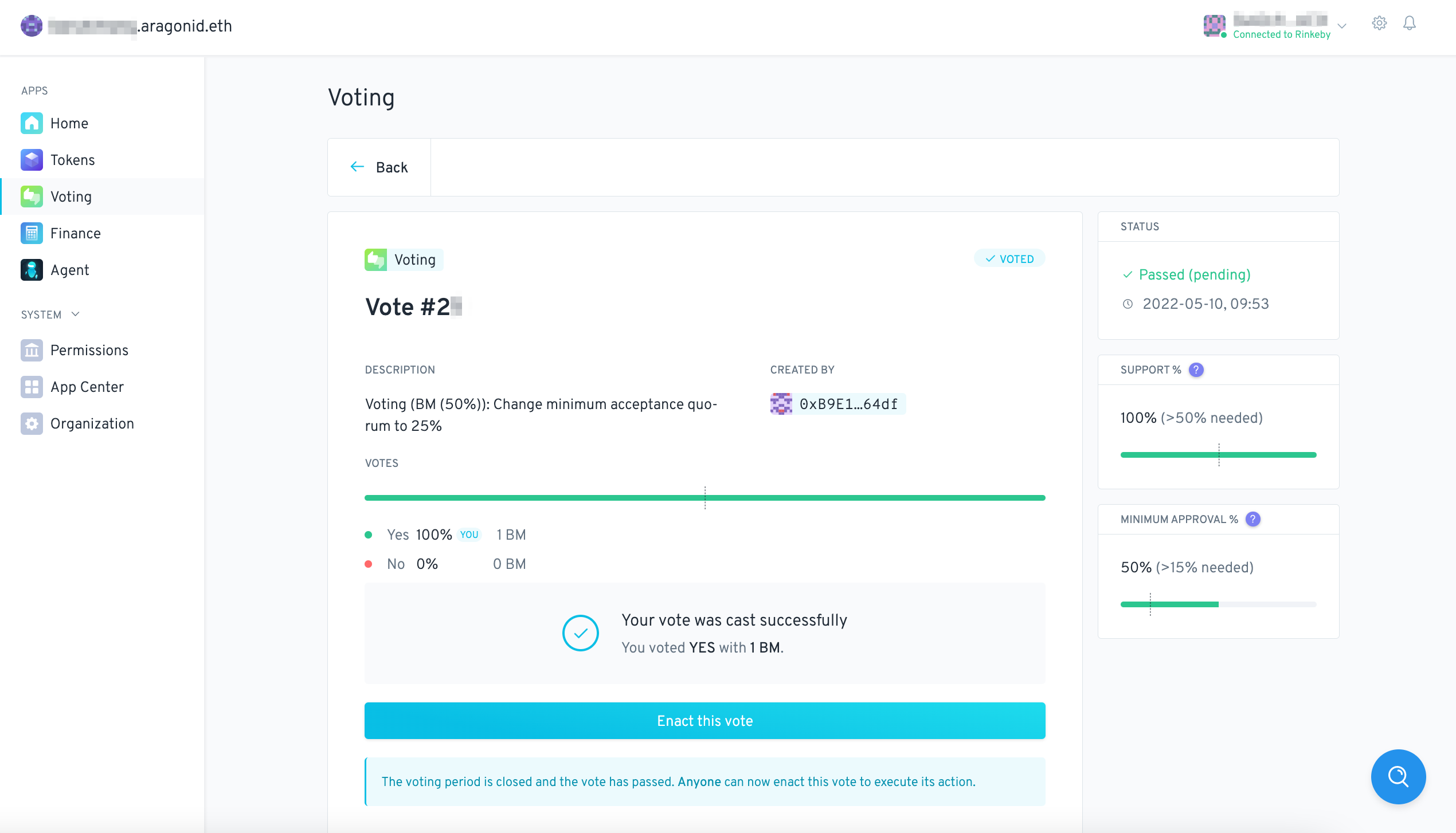Go Back to the votes list
This screenshot has height=833, width=1456.
379,167
